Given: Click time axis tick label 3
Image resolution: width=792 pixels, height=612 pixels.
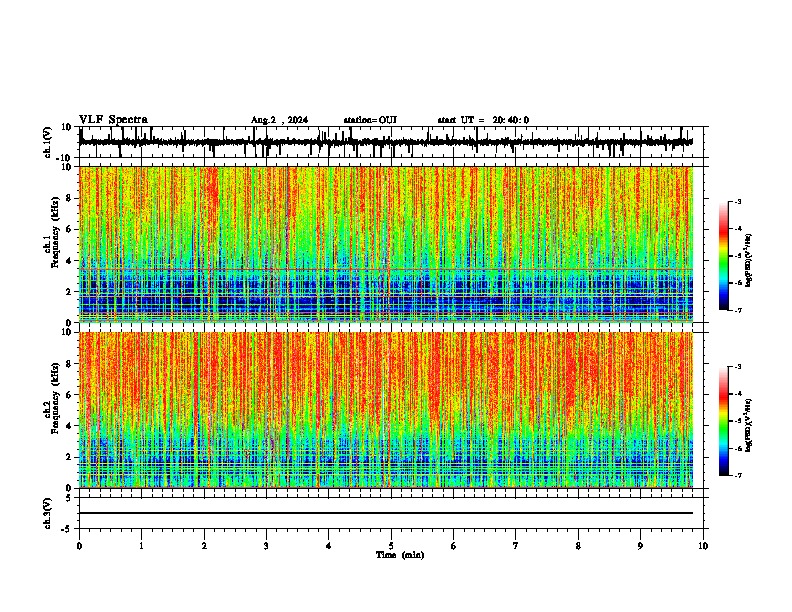Looking at the screenshot, I should coord(266,546).
